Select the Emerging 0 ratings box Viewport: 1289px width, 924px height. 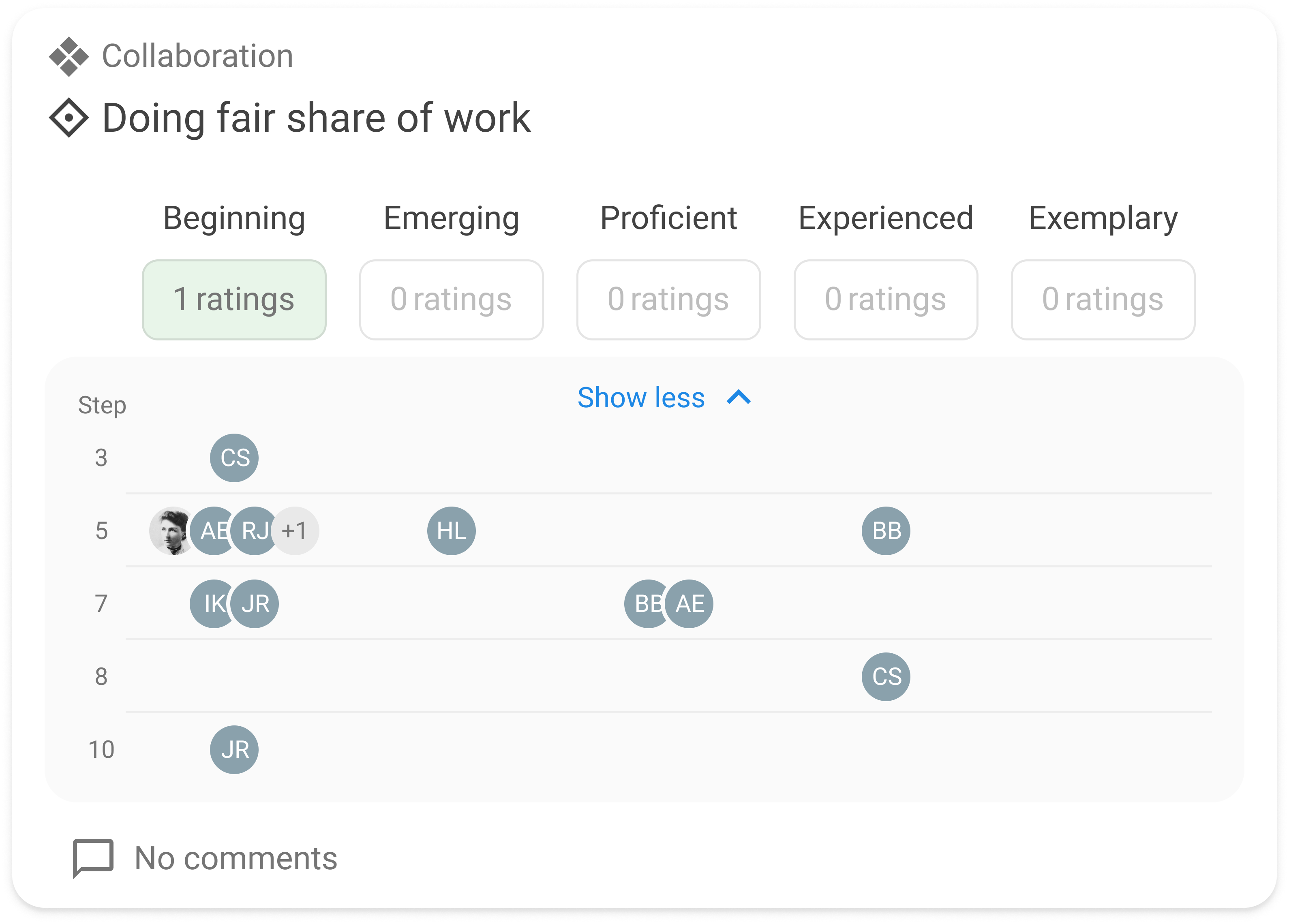tap(451, 299)
